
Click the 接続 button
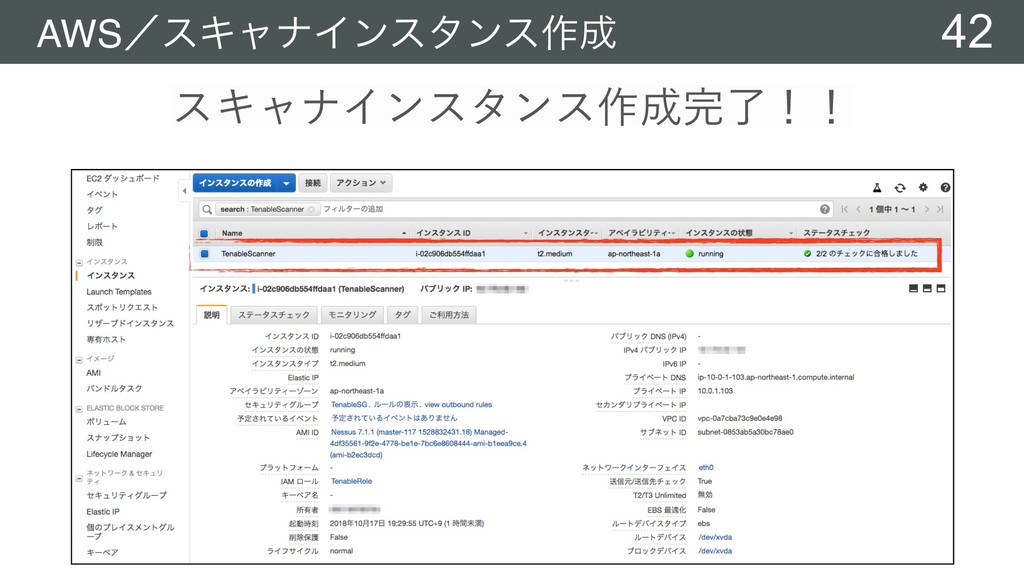point(313,183)
